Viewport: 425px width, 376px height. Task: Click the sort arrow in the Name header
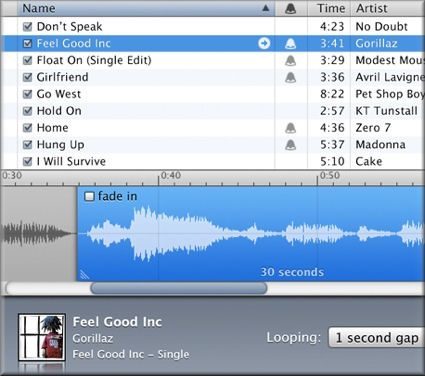pyautogui.click(x=266, y=8)
